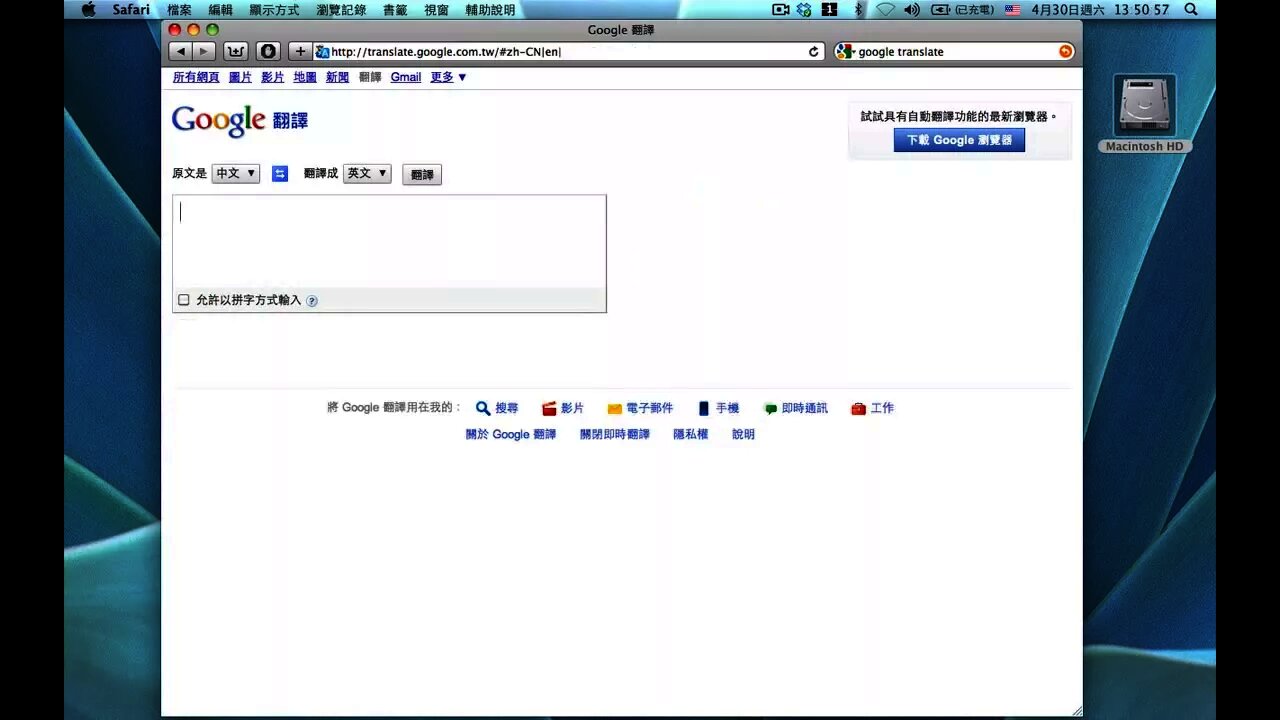Viewport: 1280px width, 720px height.
Task: Open 新聞 link in top bar
Action: click(337, 77)
